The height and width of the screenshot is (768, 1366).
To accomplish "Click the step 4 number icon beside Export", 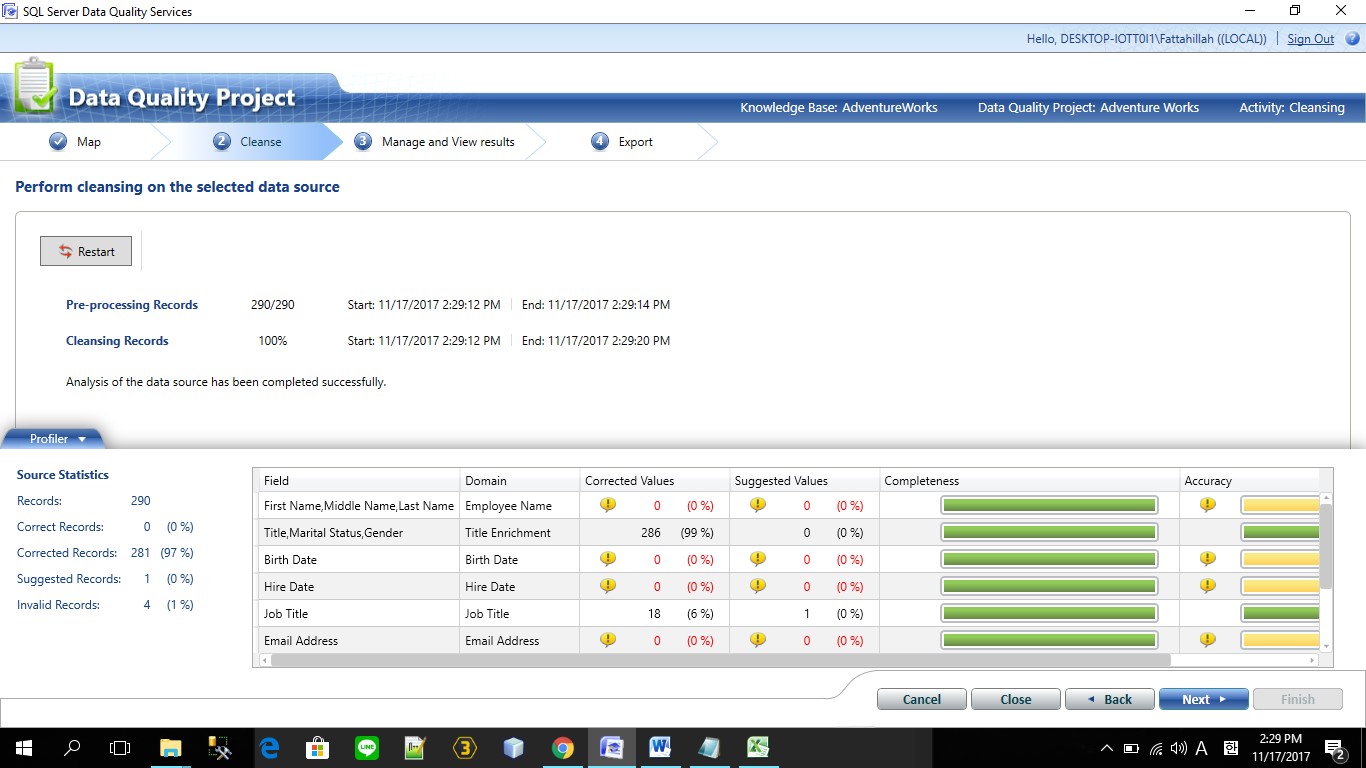I will (600, 142).
